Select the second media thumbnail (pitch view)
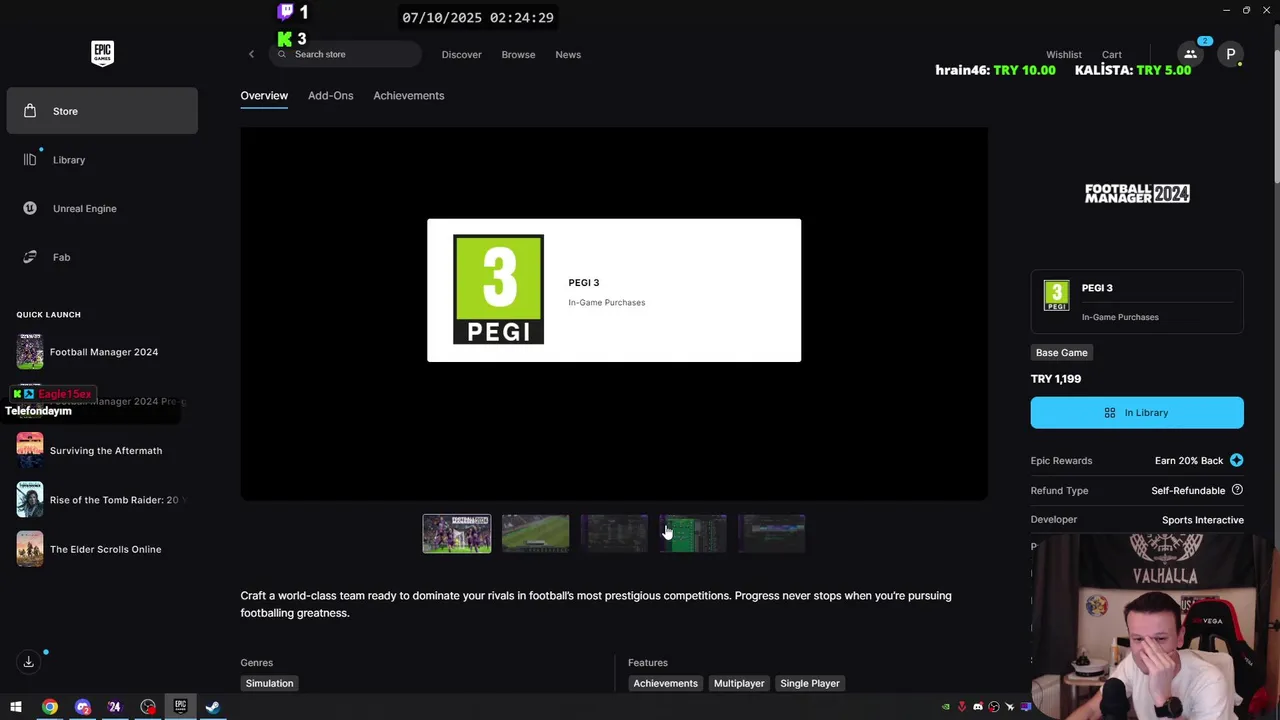 [x=535, y=534]
